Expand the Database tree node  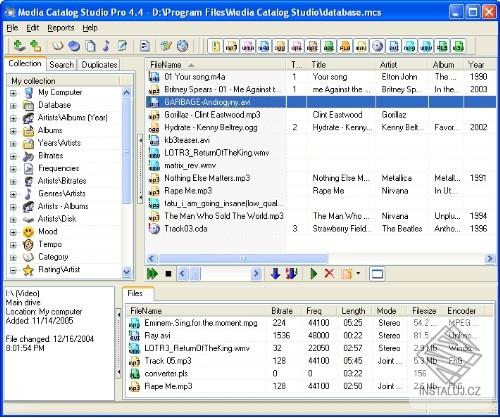13,106
